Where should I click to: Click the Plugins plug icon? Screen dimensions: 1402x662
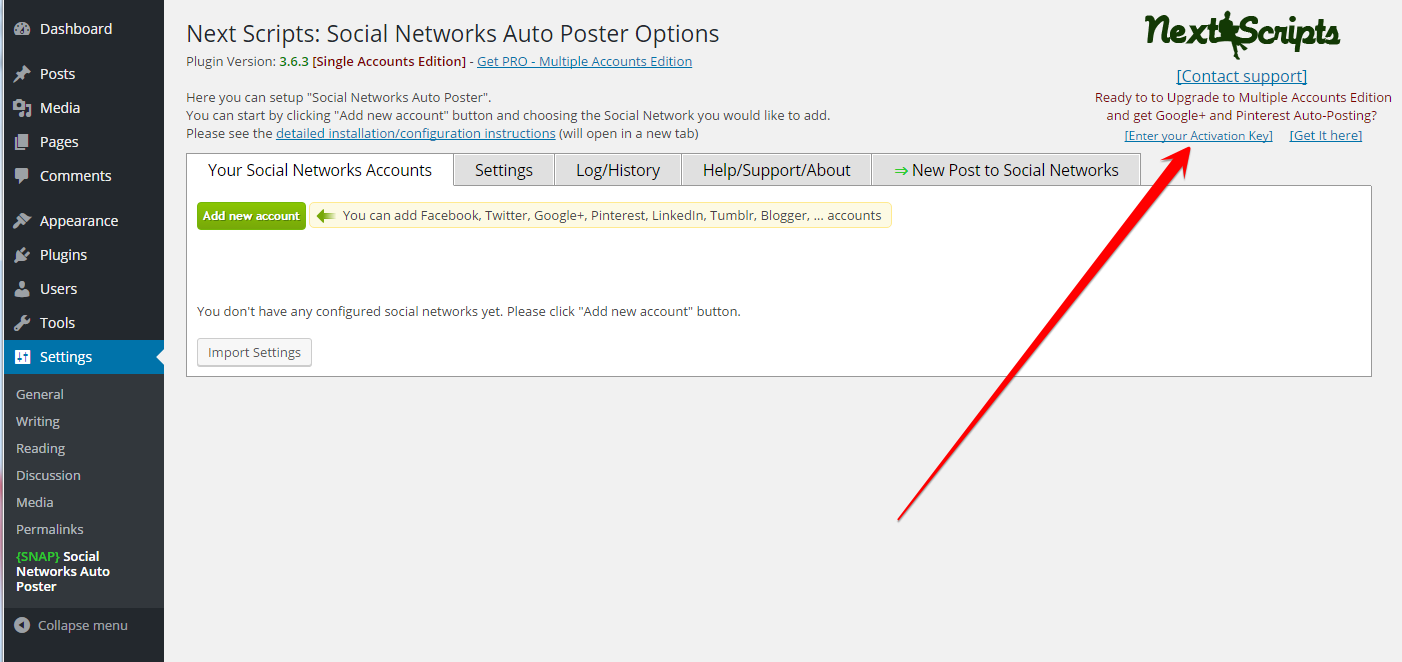pyautogui.click(x=22, y=255)
